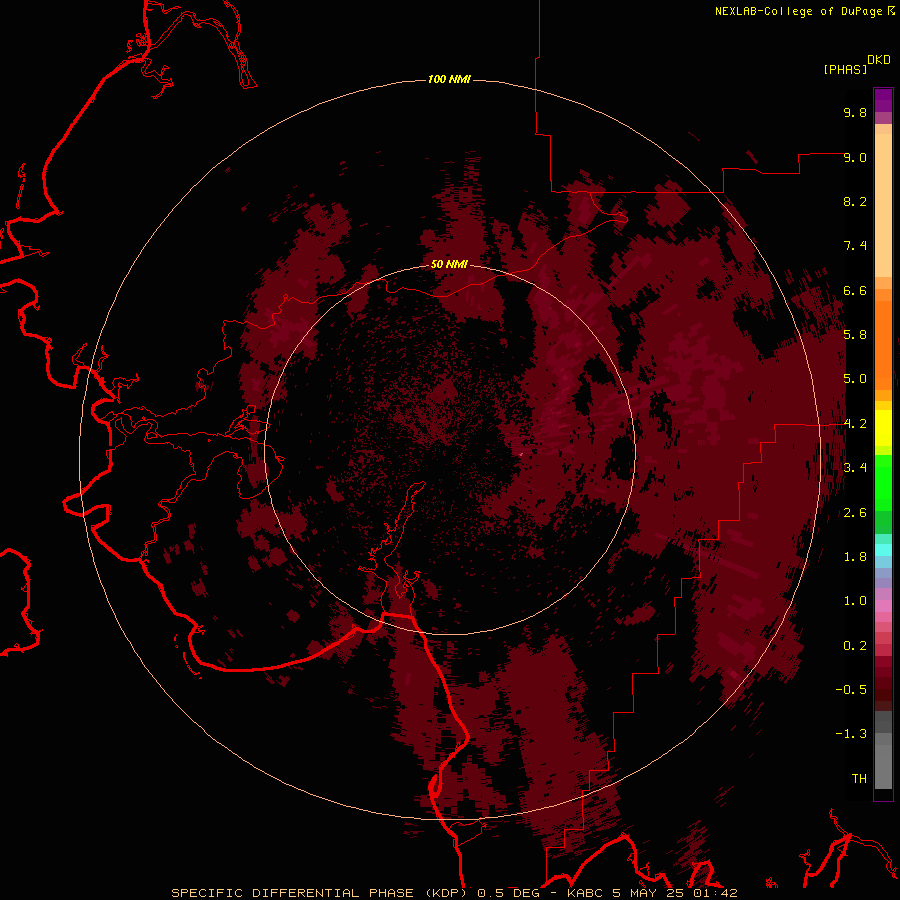Click the 100 NMI range ring label
The image size is (900, 900).
(449, 79)
